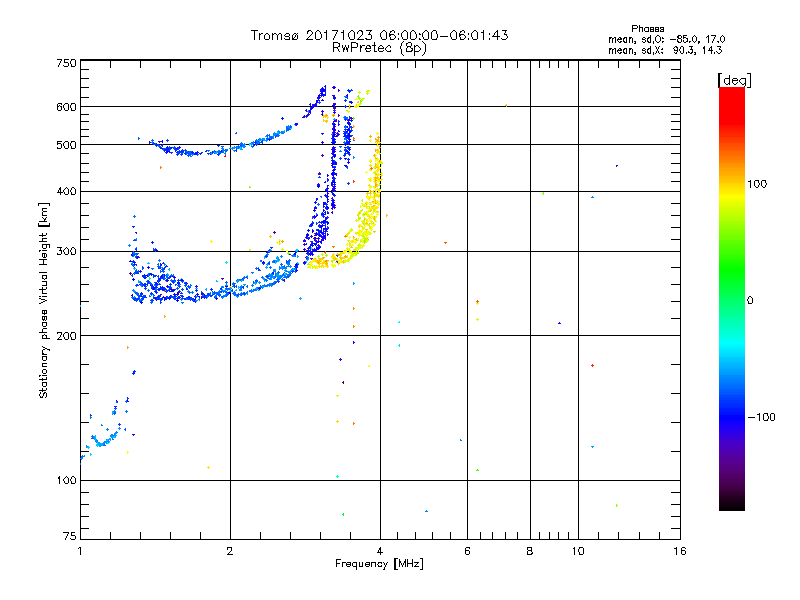The height and width of the screenshot is (600, 800).
Task: Click the 'Stationary phase Virtual Height [km]' axis label
Action: [44, 301]
